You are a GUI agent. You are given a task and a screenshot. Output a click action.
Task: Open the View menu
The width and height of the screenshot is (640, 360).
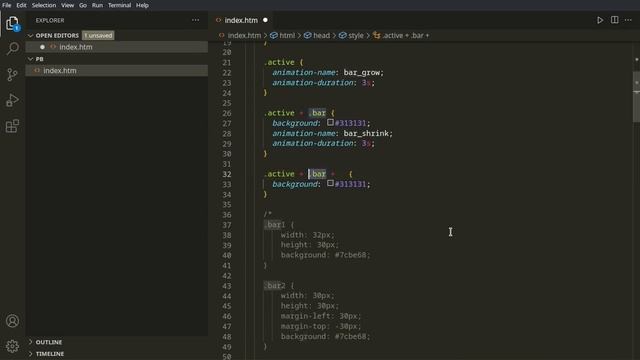pos(67,5)
